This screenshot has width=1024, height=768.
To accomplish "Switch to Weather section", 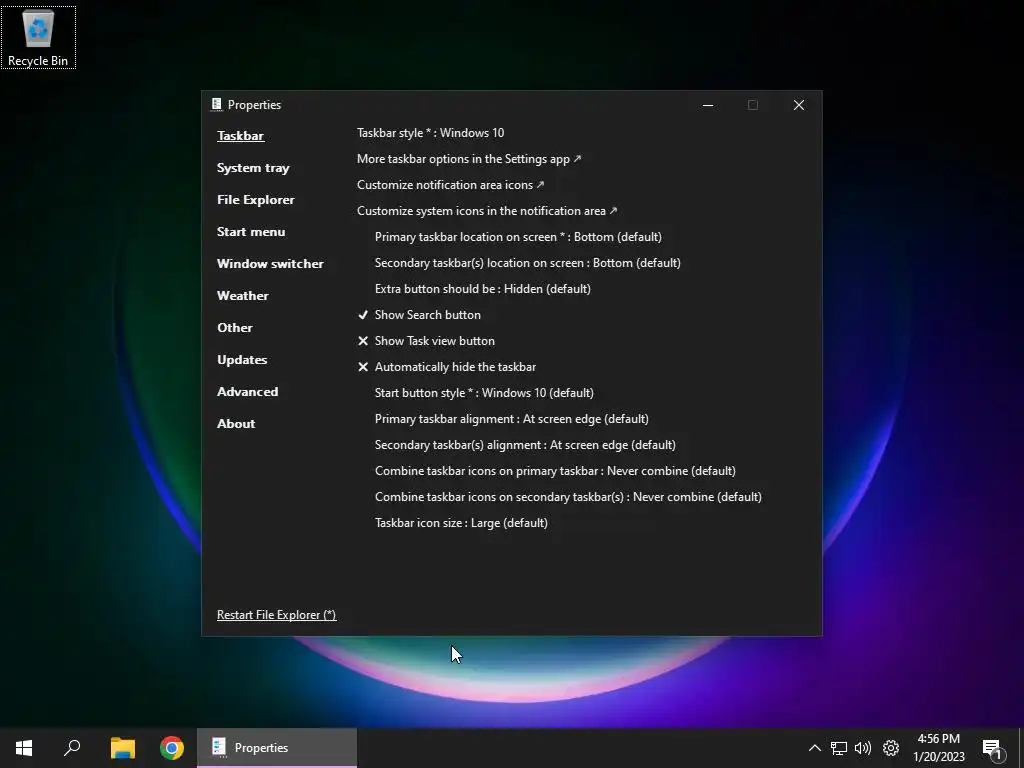I will 242,296.
